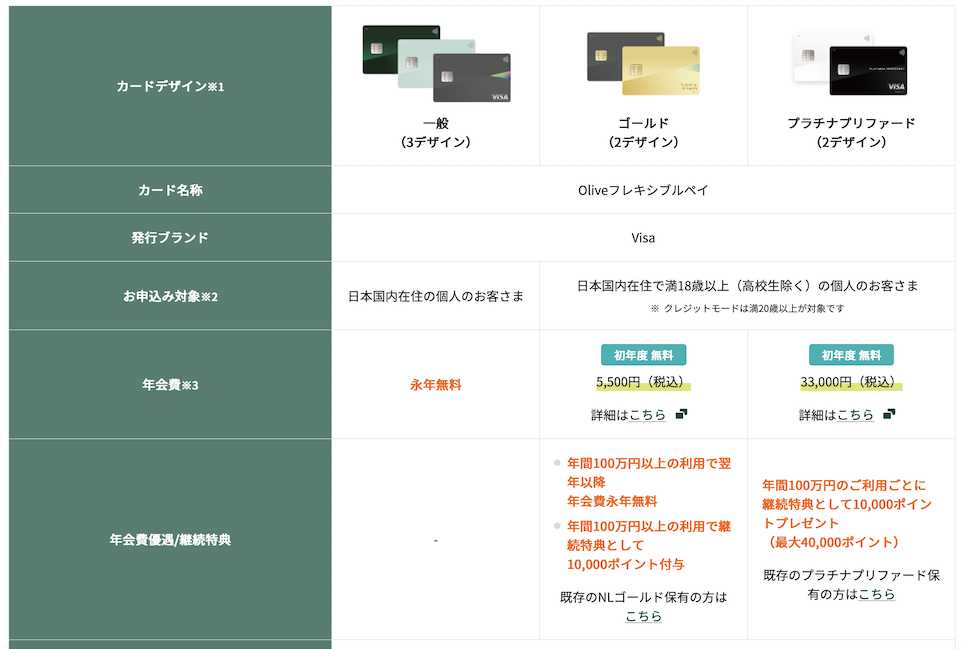Click the 一般 (3デザイン) label
The image size is (965, 649).
(436, 132)
